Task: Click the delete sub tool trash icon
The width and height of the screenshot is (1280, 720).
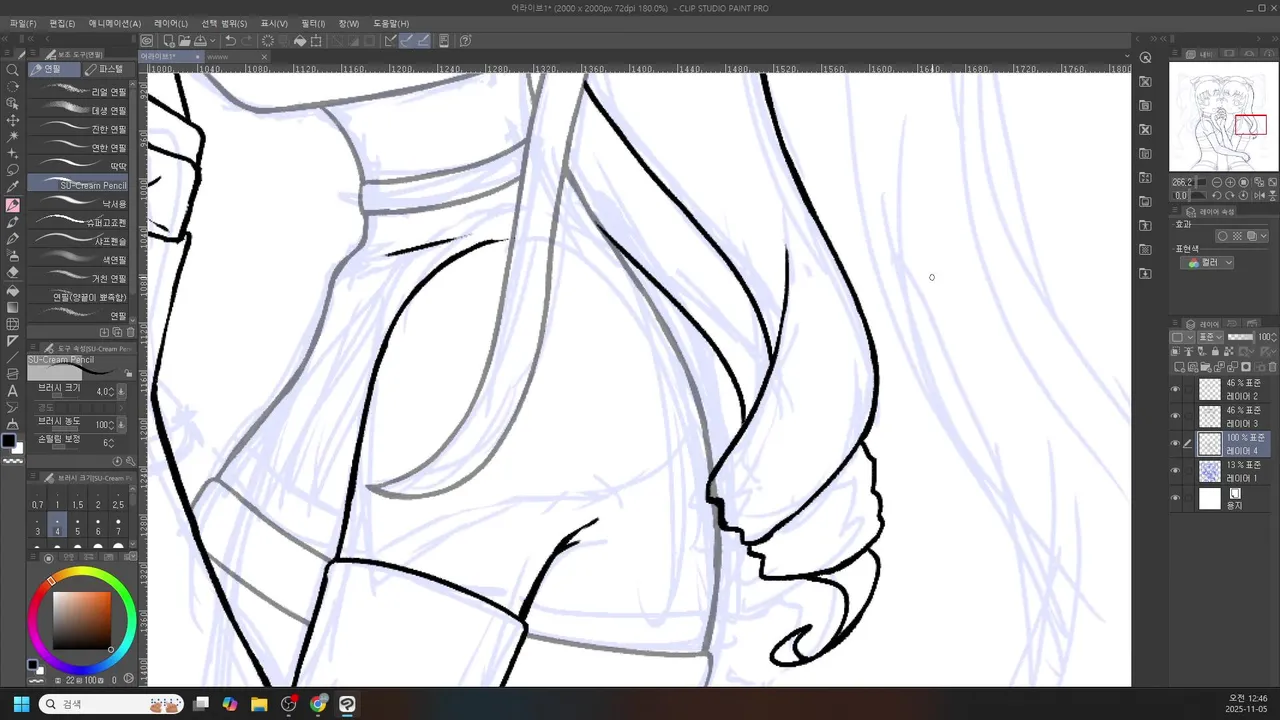Action: 130,332
